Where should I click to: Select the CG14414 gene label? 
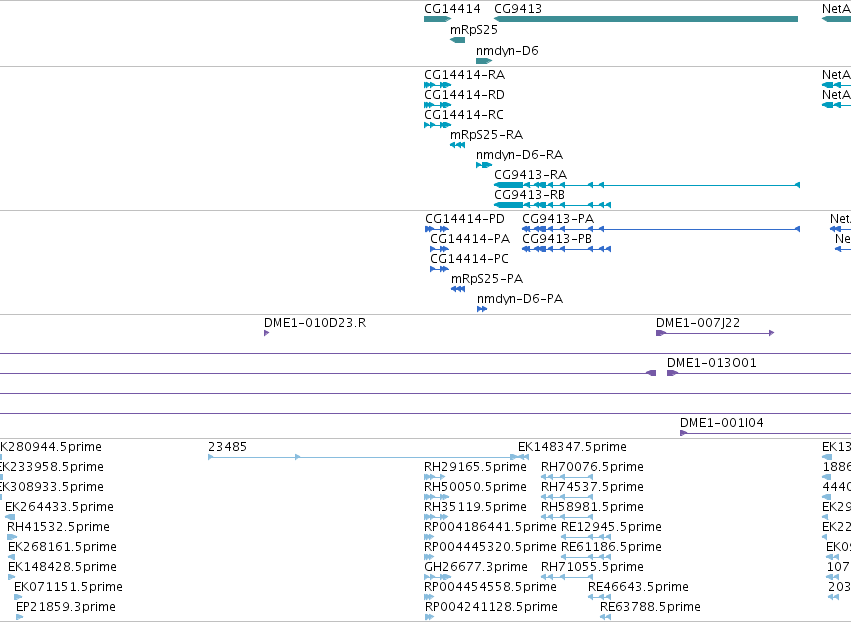pyautogui.click(x=452, y=9)
